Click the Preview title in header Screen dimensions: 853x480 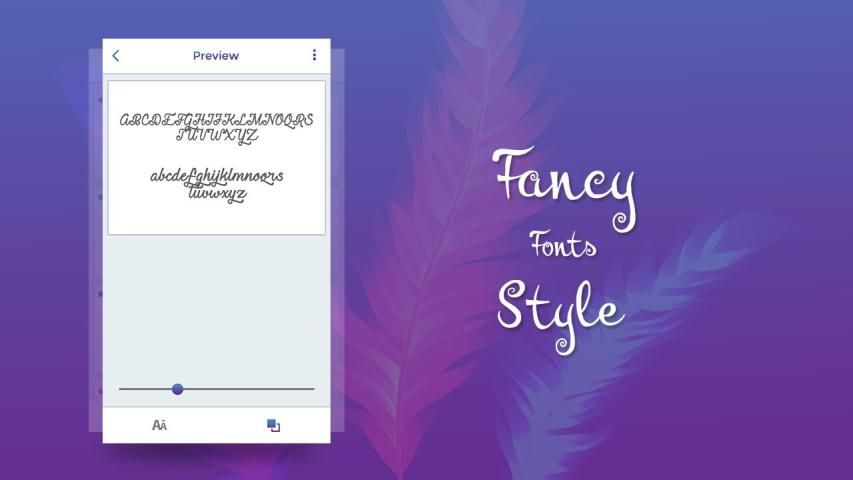pyautogui.click(x=216, y=56)
